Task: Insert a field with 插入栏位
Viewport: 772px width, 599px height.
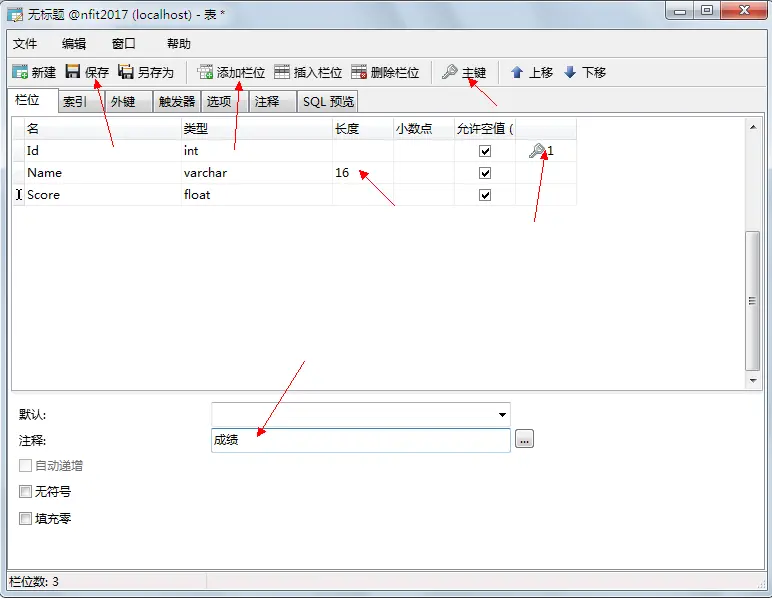Action: click(x=308, y=72)
